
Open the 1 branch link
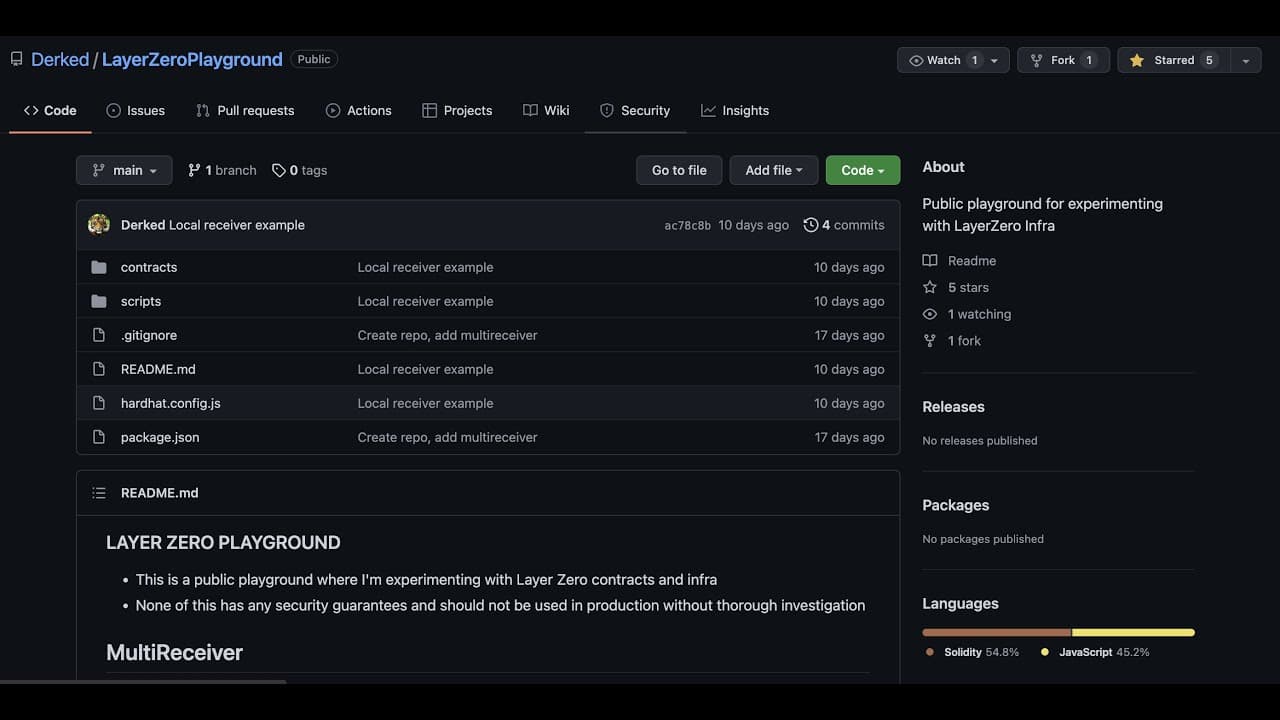point(222,170)
